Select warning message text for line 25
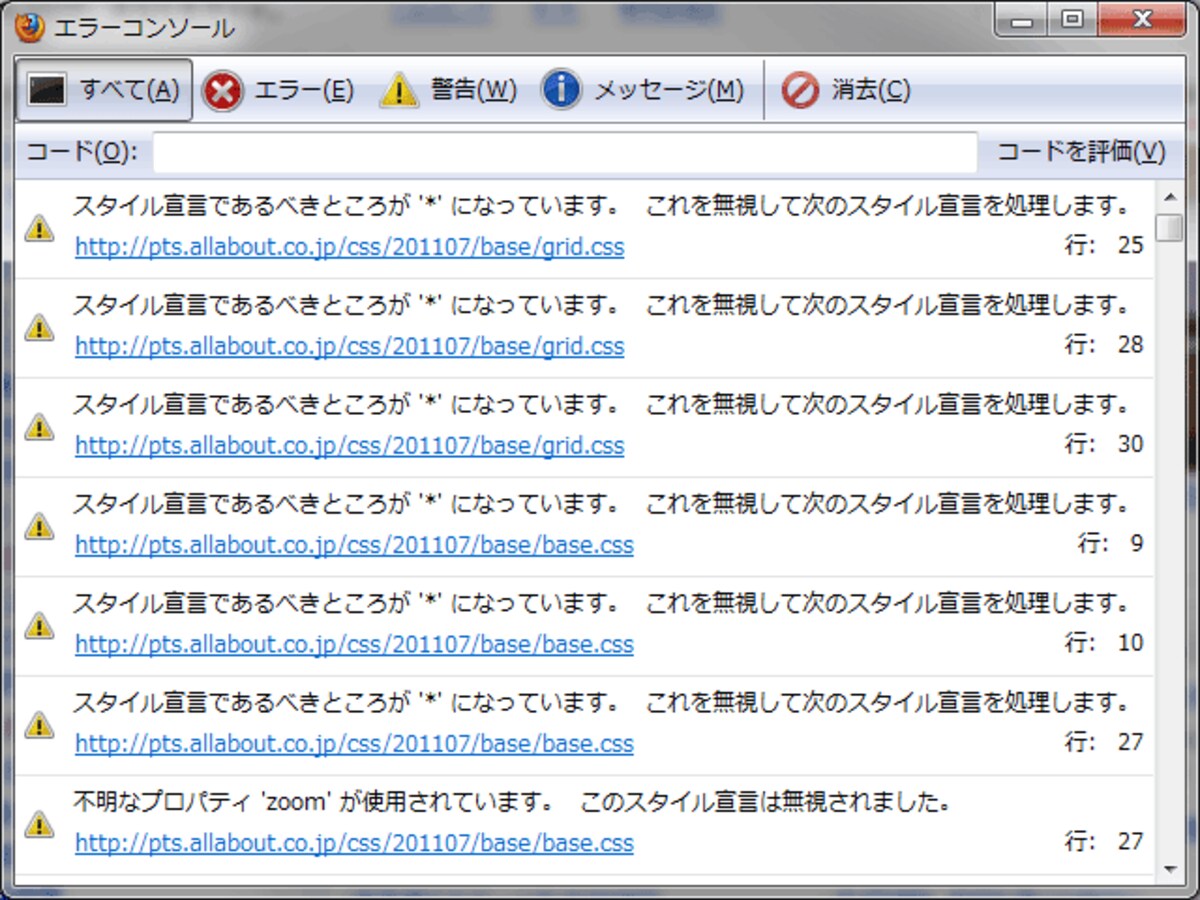This screenshot has width=1200, height=900. click(x=601, y=207)
